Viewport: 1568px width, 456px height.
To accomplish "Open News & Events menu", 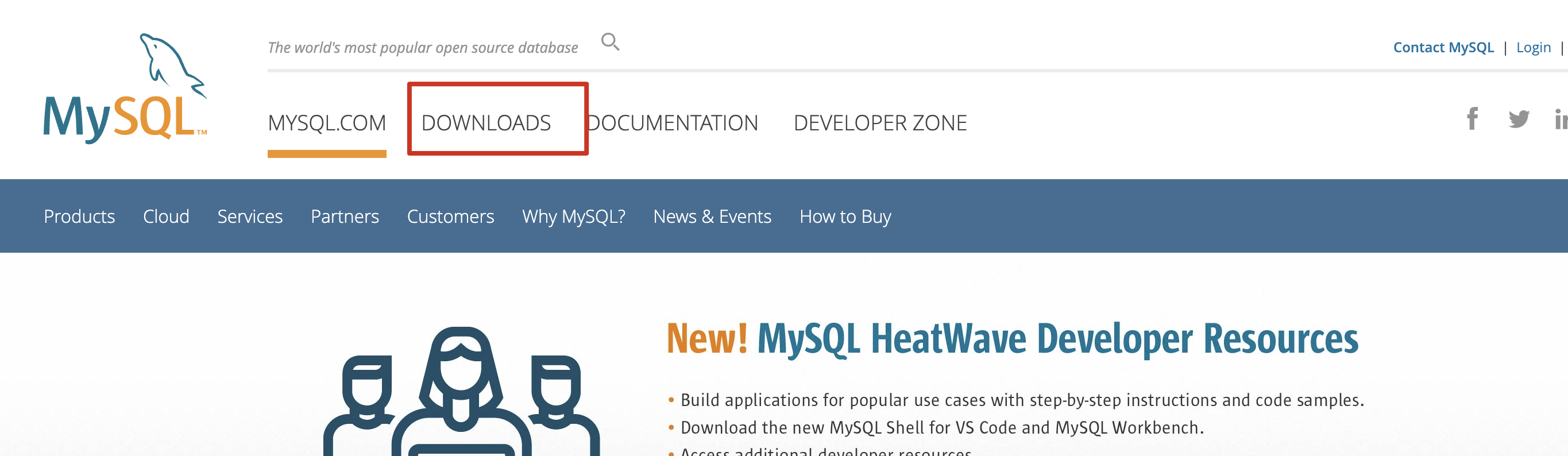I will pos(712,216).
